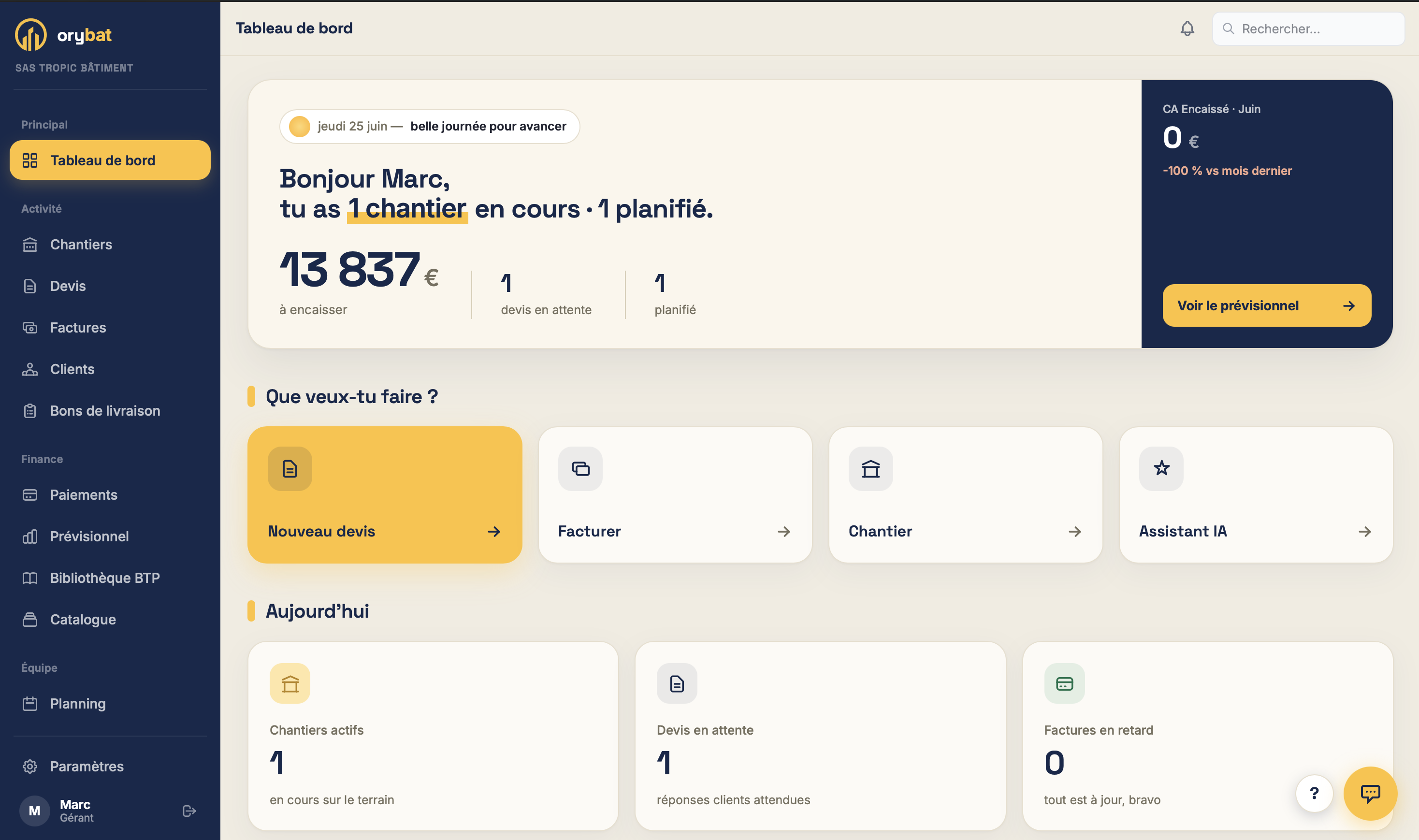The image size is (1419, 840).
Task: Click the '13 837 €' à encaisser amount
Action: click(359, 269)
